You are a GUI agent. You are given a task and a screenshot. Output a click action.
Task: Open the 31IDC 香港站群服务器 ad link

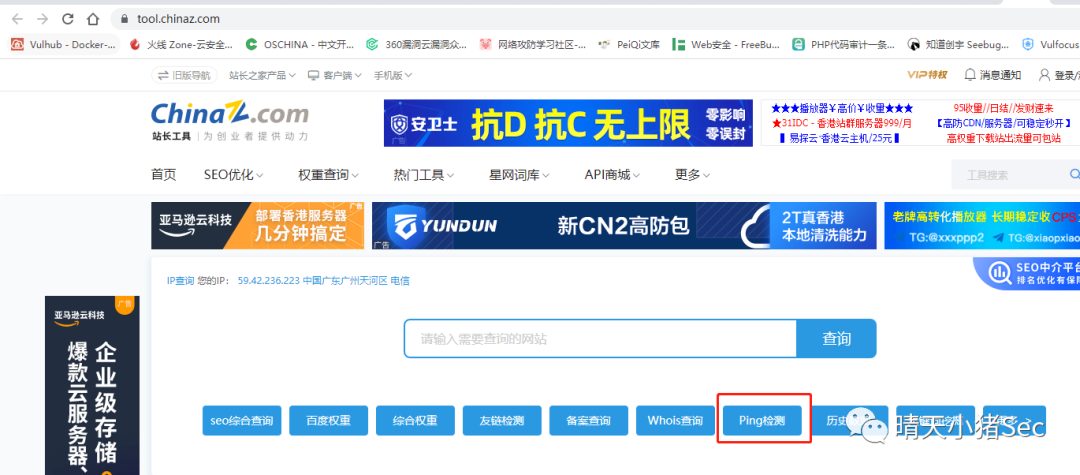pos(842,123)
